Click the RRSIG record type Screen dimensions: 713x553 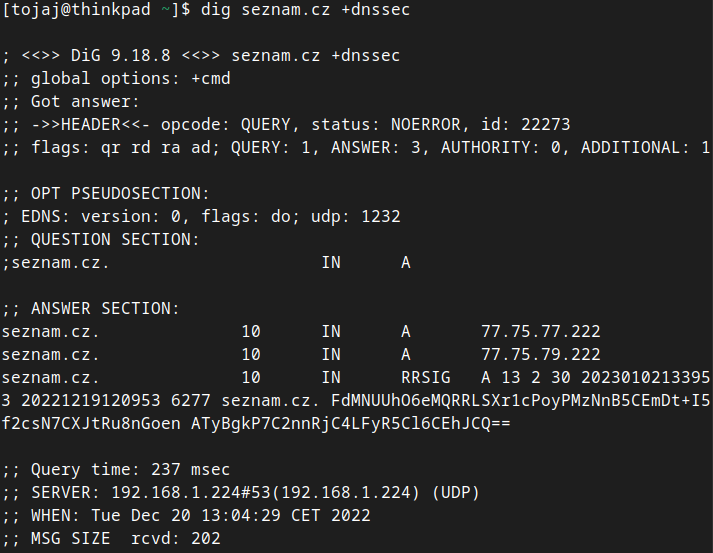click(x=426, y=377)
